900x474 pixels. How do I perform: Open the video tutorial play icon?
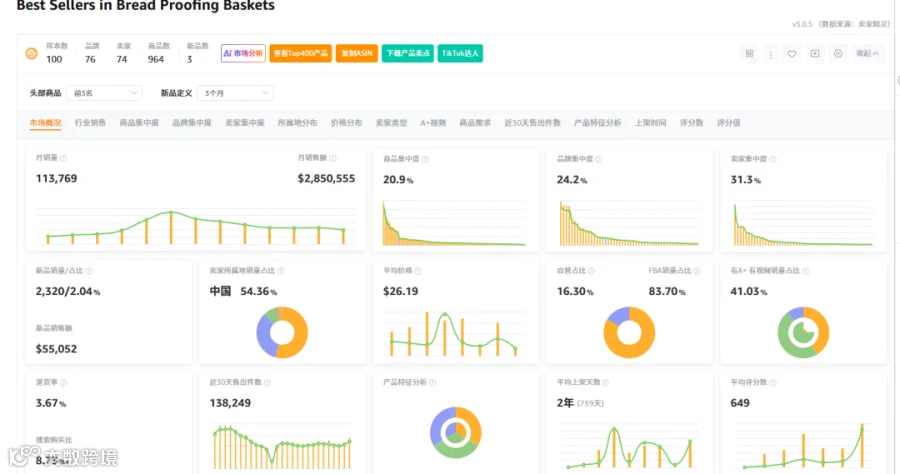coord(814,53)
